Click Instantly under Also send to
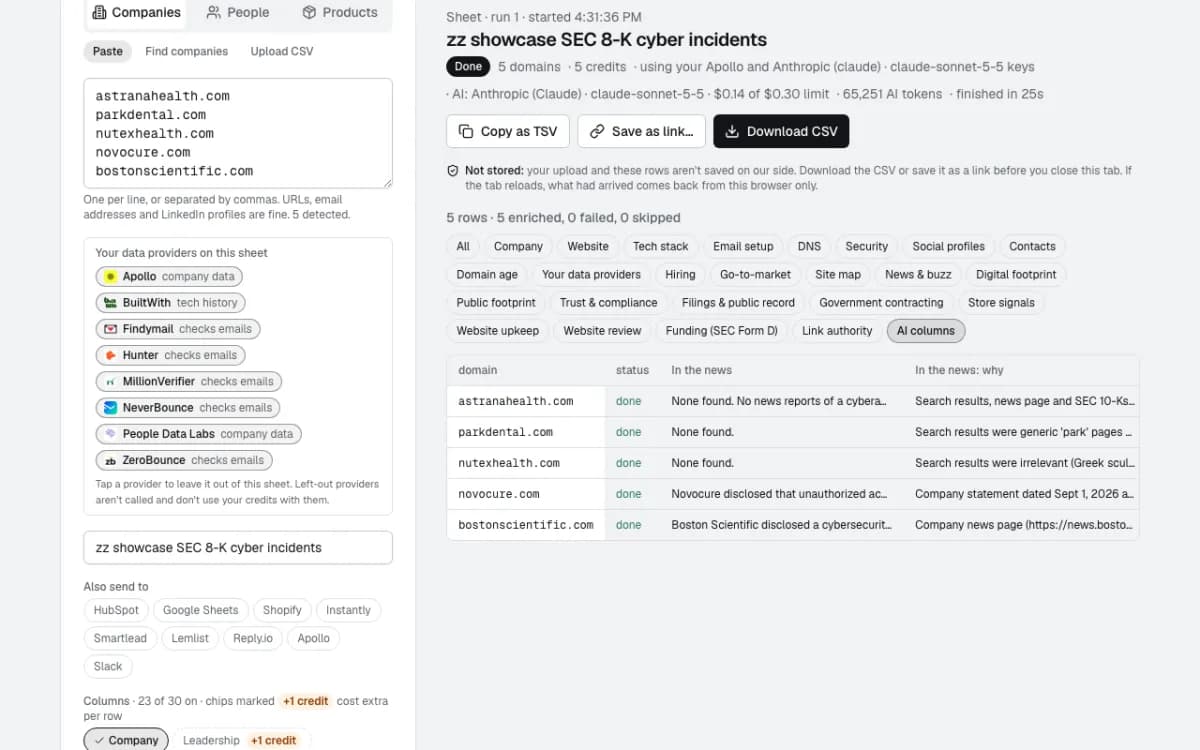The width and height of the screenshot is (1200, 750). (348, 610)
